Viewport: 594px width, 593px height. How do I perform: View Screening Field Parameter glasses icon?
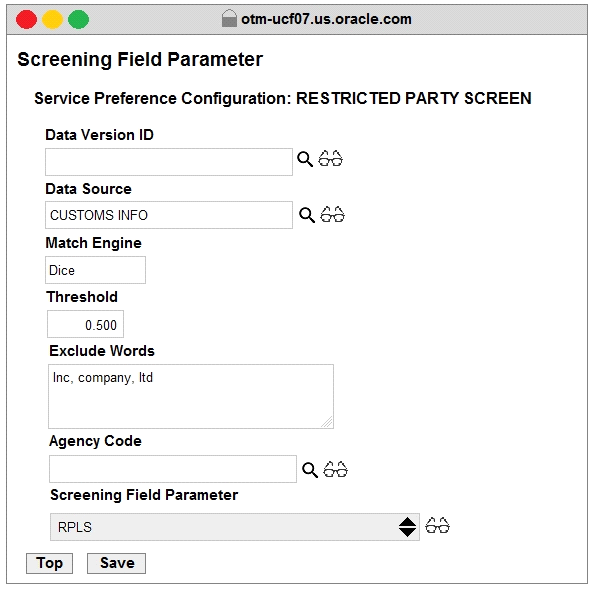[x=437, y=526]
